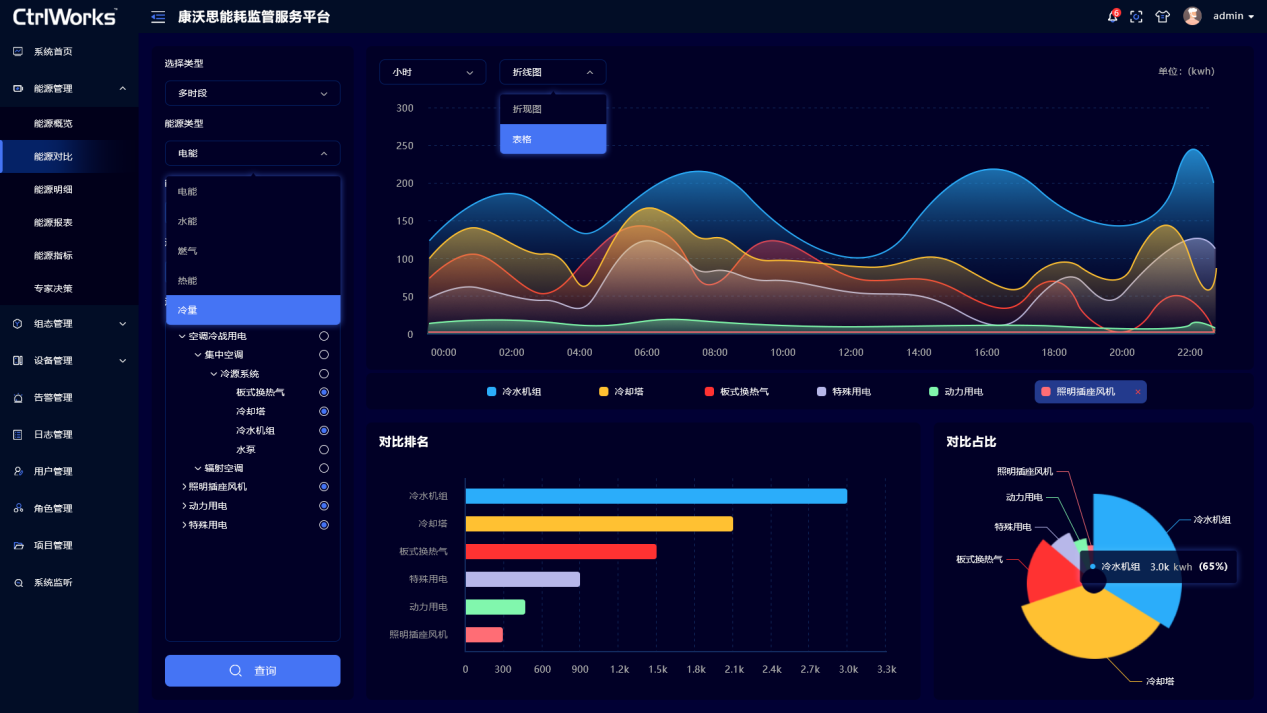Image resolution: width=1267 pixels, height=713 pixels.
Task: Remove 照明插座风机 legend with x icon
Action: (x=1138, y=392)
